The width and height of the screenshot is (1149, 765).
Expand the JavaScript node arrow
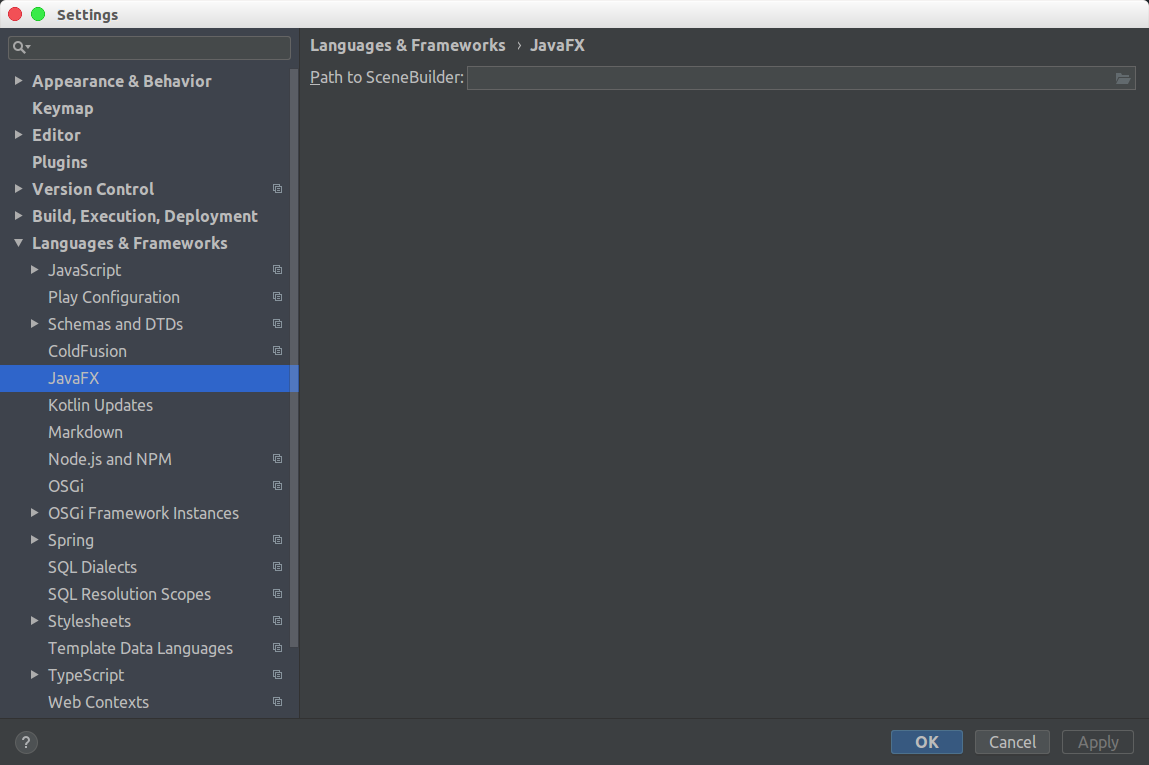pyautogui.click(x=34, y=270)
